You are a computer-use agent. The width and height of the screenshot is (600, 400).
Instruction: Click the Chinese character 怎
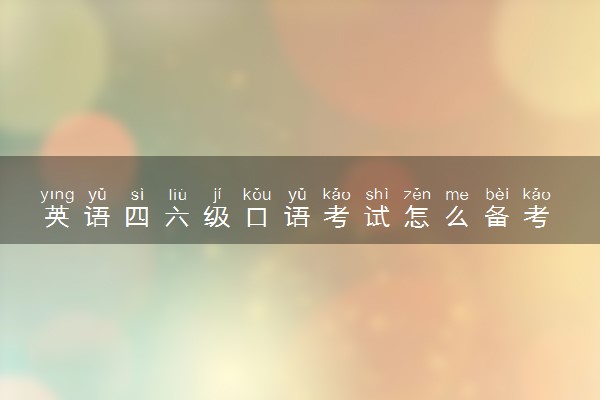coord(417,216)
